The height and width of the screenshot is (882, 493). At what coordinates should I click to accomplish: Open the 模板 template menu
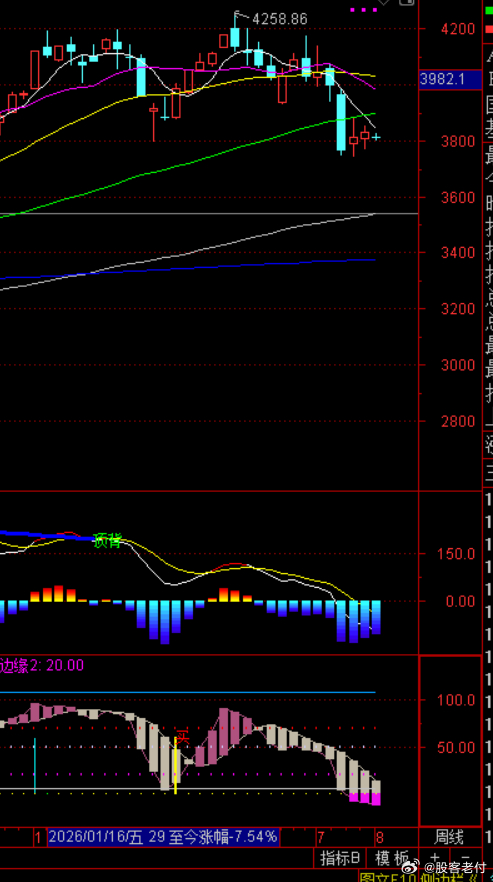point(392,858)
